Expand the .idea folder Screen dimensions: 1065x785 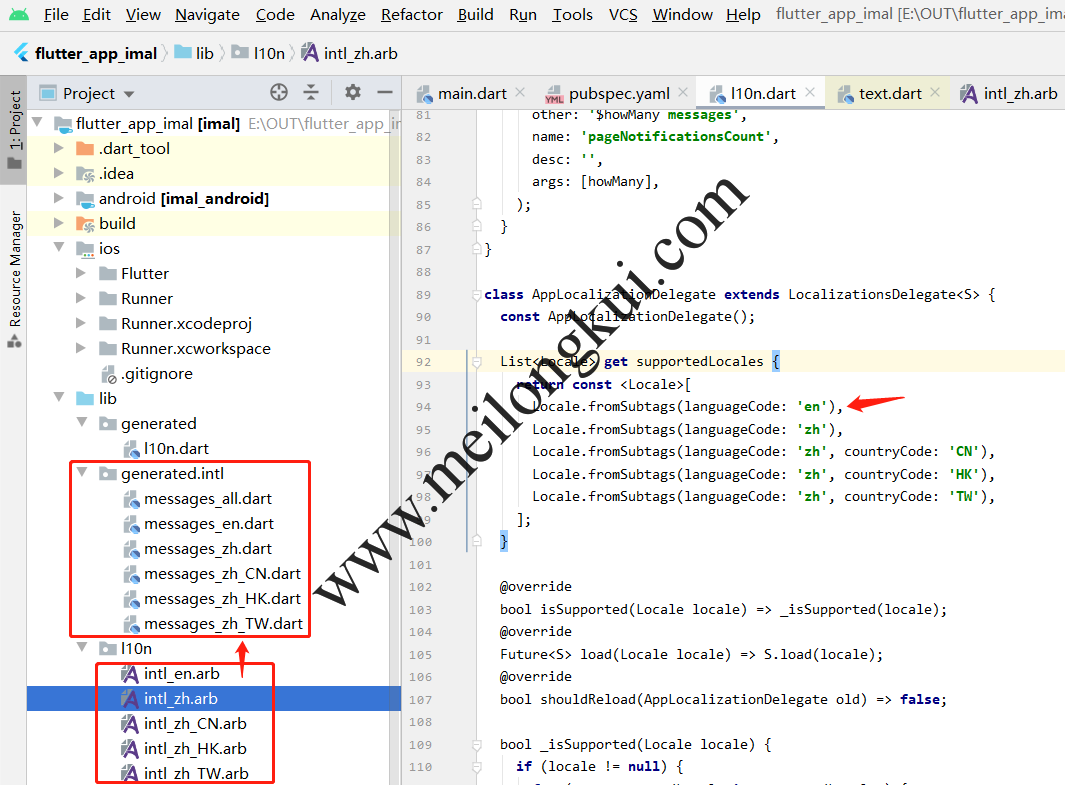coord(59,173)
